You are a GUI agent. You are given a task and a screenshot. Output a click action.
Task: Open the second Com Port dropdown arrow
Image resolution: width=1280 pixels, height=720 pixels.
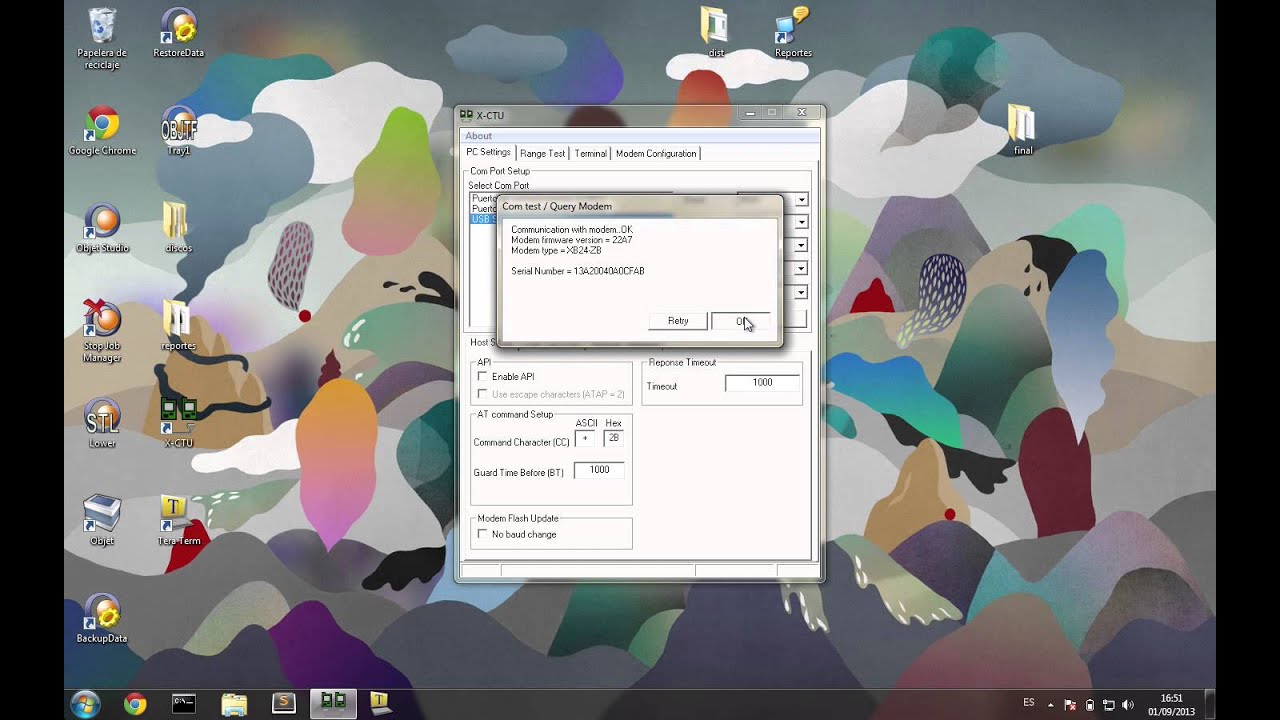pos(802,222)
